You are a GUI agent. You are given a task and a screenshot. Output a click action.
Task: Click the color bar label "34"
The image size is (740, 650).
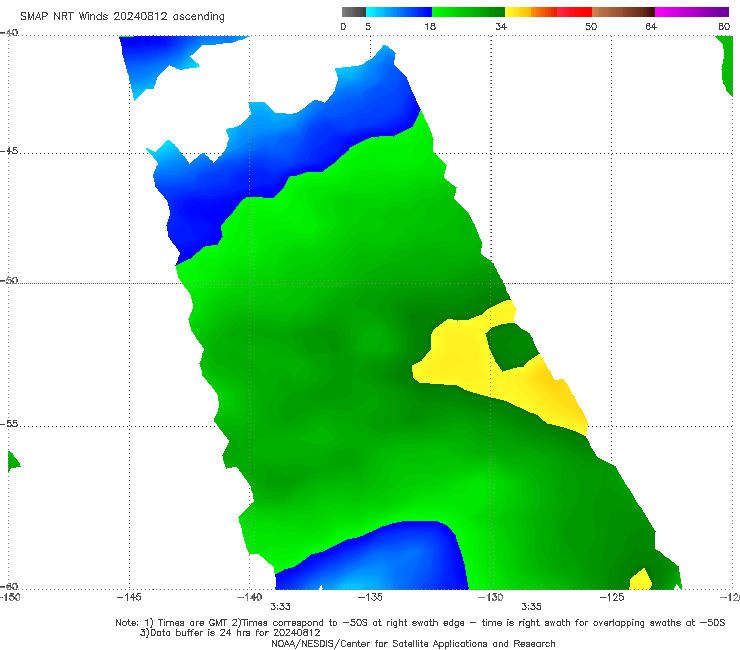coord(501,27)
